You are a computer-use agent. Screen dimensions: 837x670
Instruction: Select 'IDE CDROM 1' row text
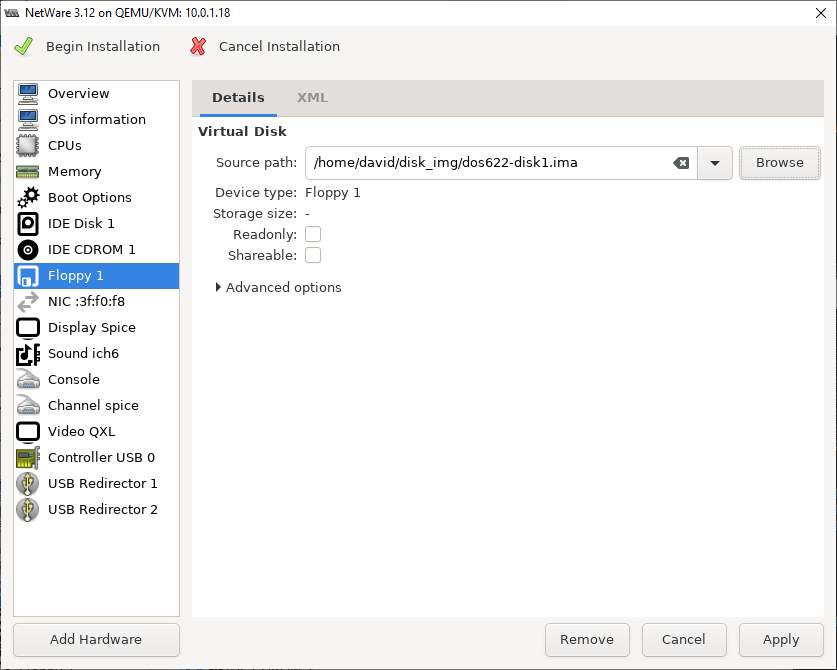[x=92, y=250]
